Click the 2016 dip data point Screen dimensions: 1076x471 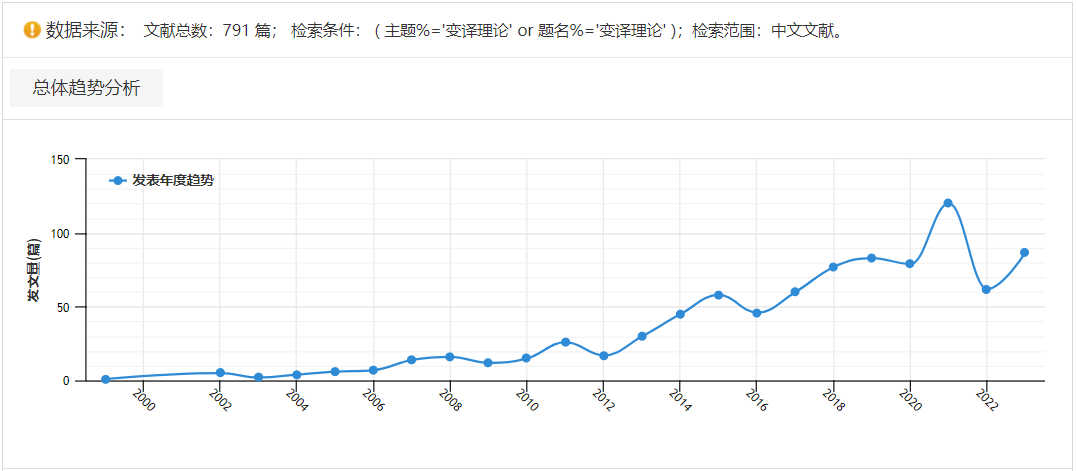point(756,313)
